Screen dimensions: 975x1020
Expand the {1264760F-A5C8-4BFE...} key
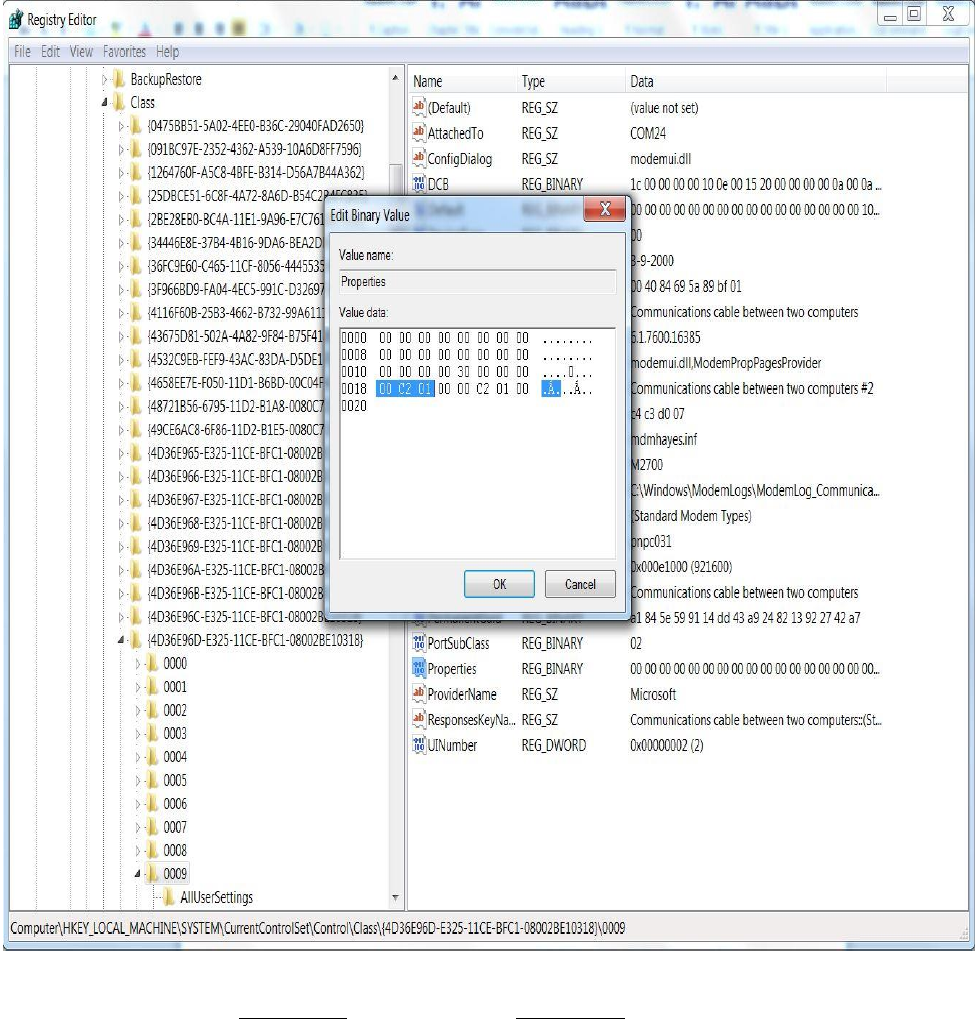(x=121, y=173)
